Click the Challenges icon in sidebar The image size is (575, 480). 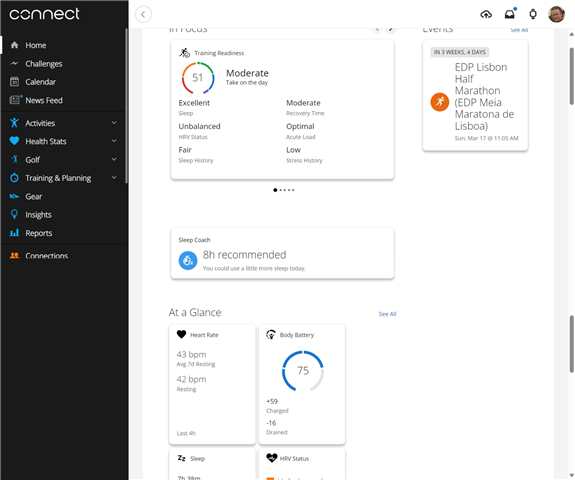pyautogui.click(x=14, y=63)
